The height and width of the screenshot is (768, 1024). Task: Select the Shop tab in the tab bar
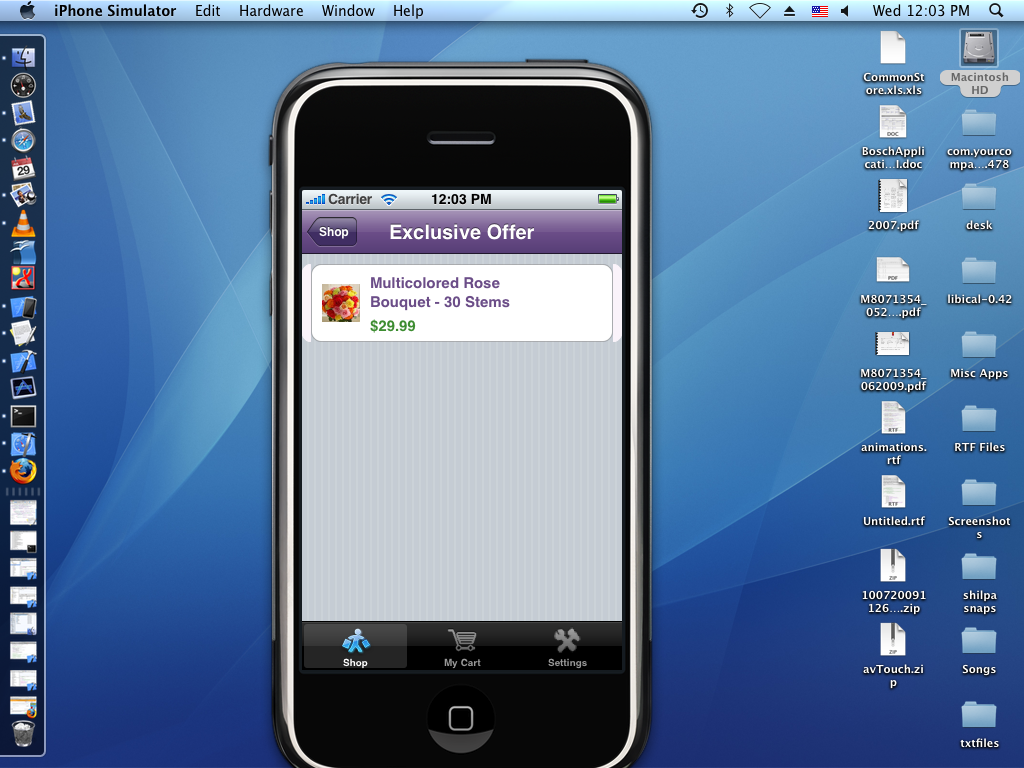pyautogui.click(x=355, y=647)
